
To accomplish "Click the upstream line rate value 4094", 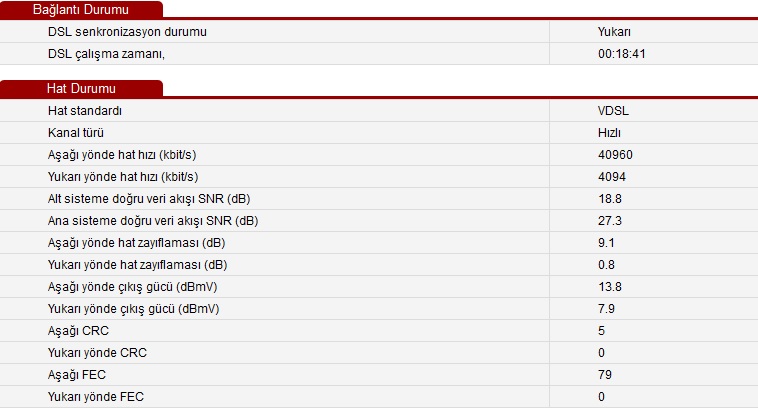I will [x=612, y=177].
